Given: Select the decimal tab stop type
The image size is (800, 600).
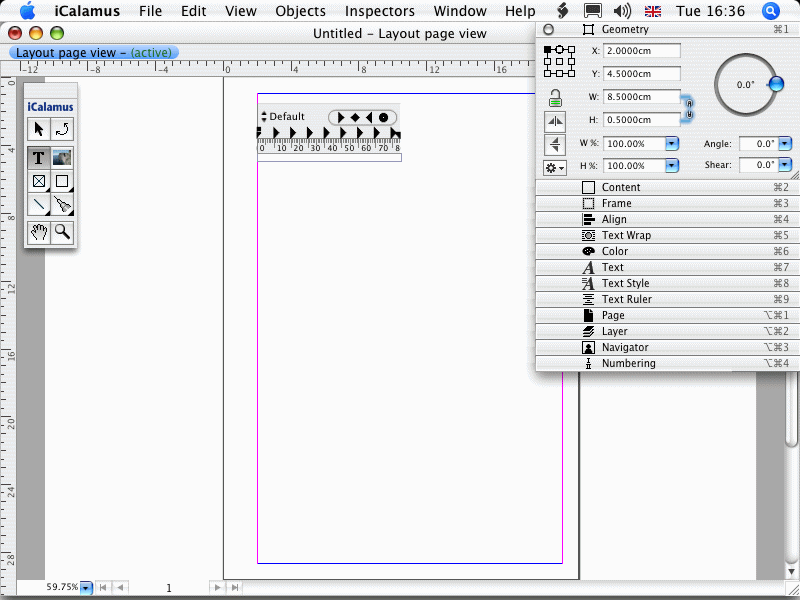Looking at the screenshot, I should [383, 117].
